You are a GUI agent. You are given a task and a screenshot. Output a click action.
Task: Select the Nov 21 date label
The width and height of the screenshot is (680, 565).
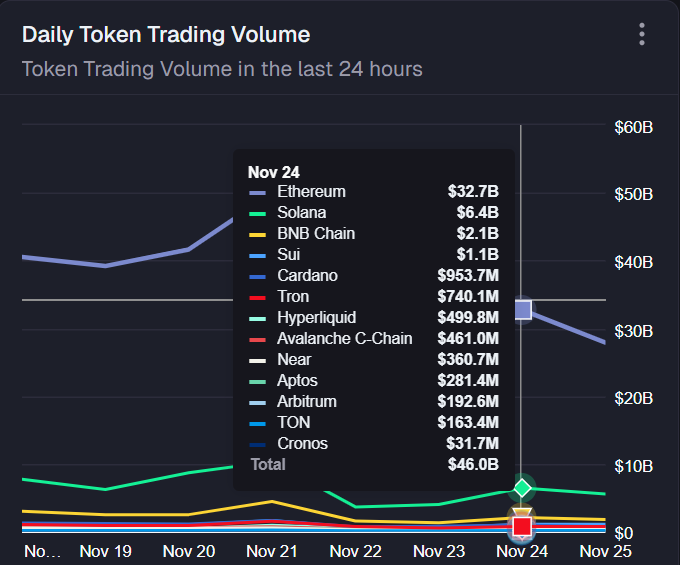click(272, 551)
